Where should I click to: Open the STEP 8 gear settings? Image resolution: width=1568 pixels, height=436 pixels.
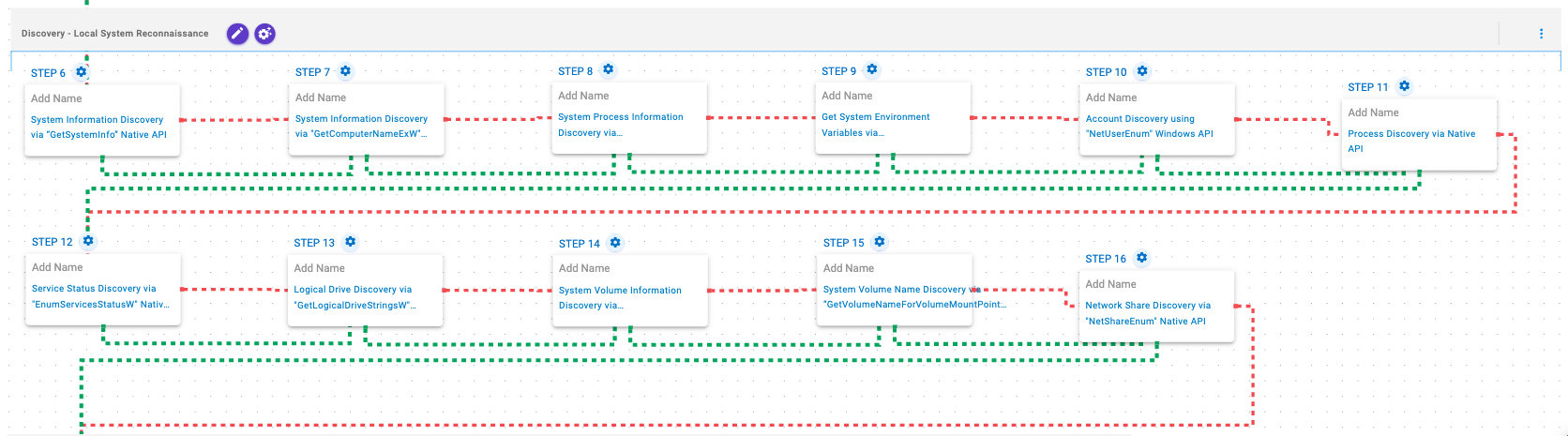coord(609,70)
